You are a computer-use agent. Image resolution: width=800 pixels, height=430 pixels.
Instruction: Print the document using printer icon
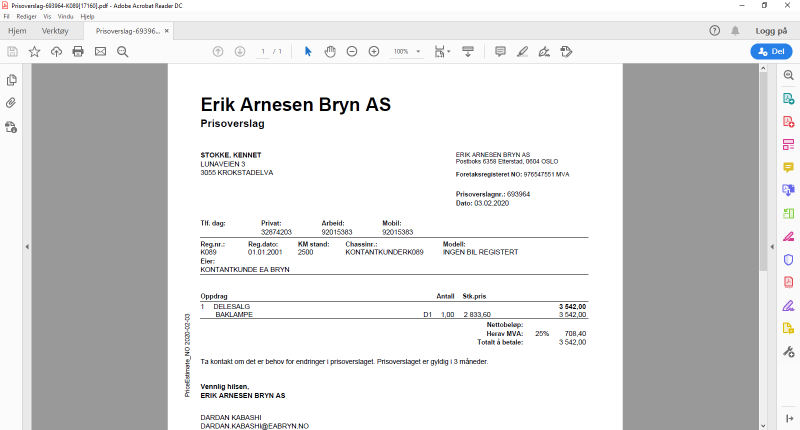[78, 51]
